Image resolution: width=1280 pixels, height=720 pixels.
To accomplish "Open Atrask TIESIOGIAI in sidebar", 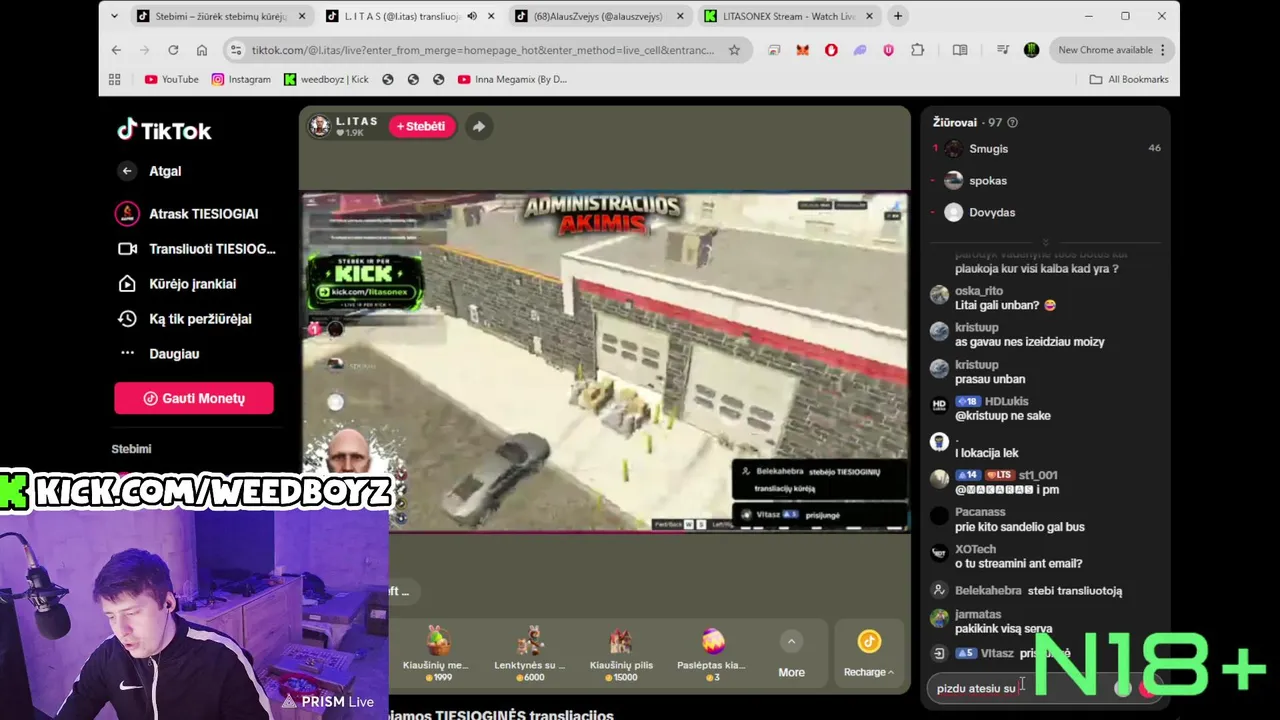I will click(x=189, y=214).
